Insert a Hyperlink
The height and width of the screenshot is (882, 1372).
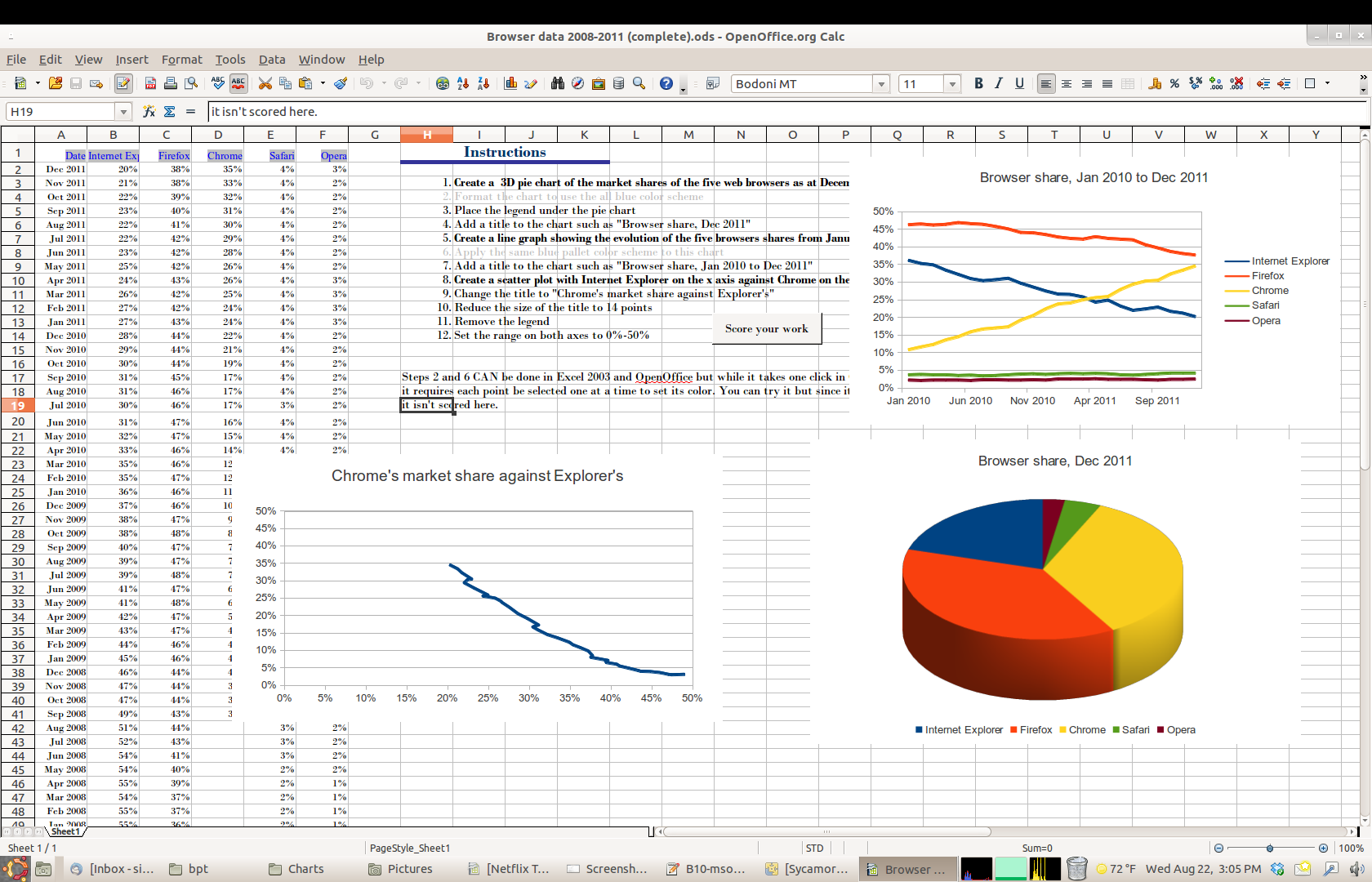[443, 83]
